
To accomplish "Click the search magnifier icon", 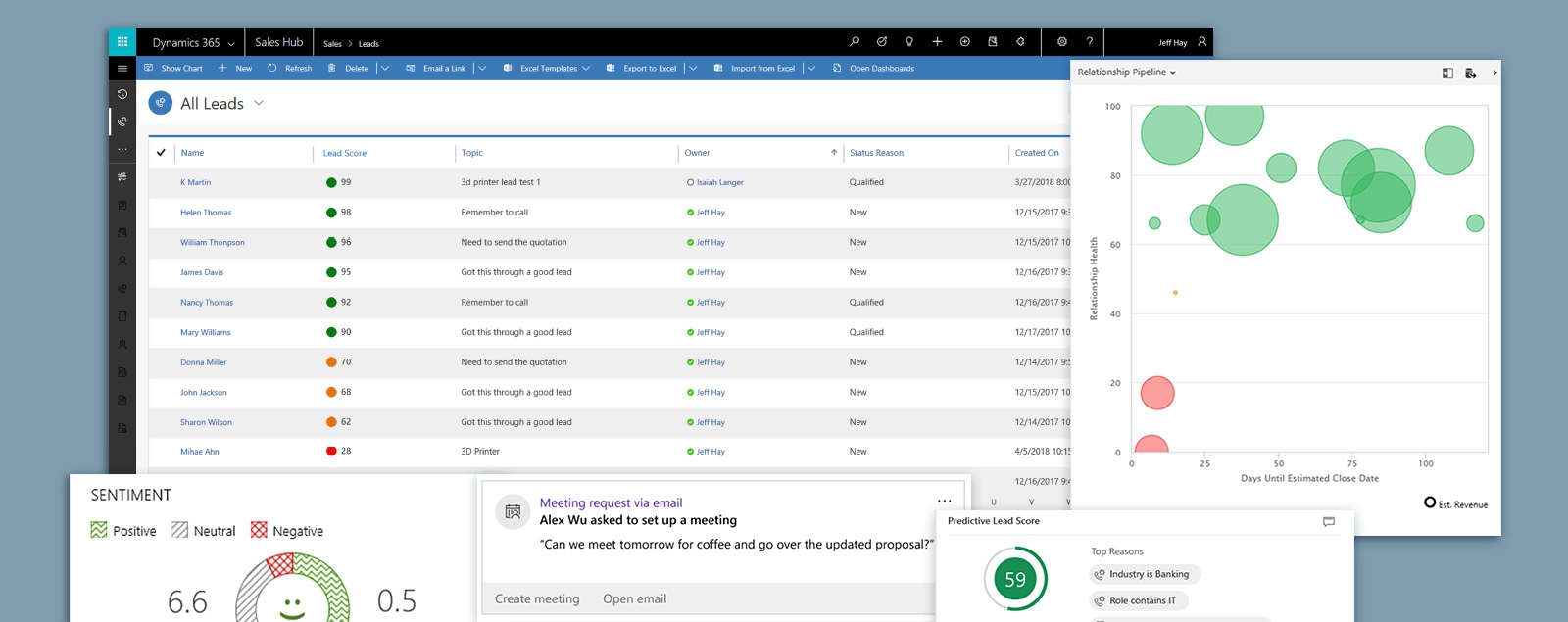I will point(855,42).
